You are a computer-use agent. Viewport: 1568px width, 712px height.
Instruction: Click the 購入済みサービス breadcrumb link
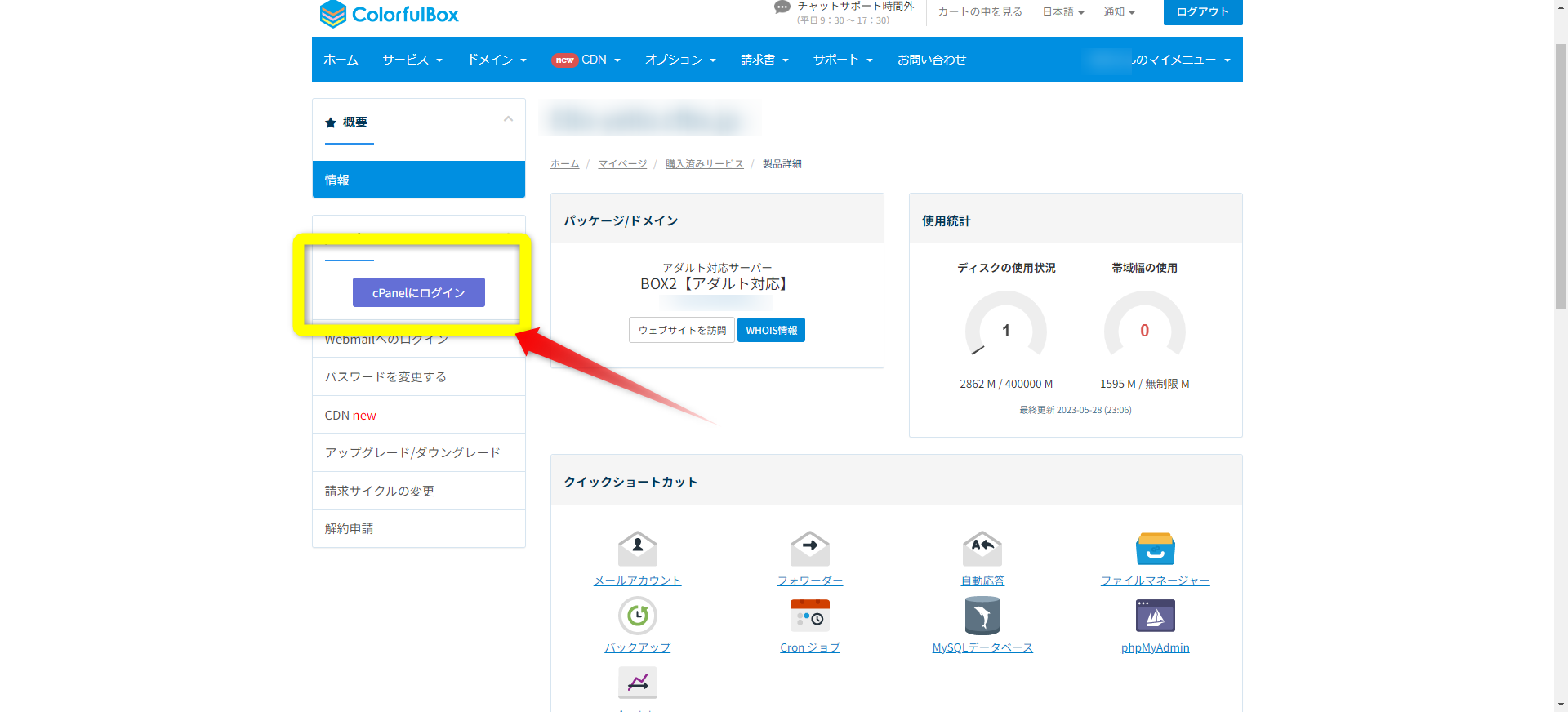[x=704, y=164]
